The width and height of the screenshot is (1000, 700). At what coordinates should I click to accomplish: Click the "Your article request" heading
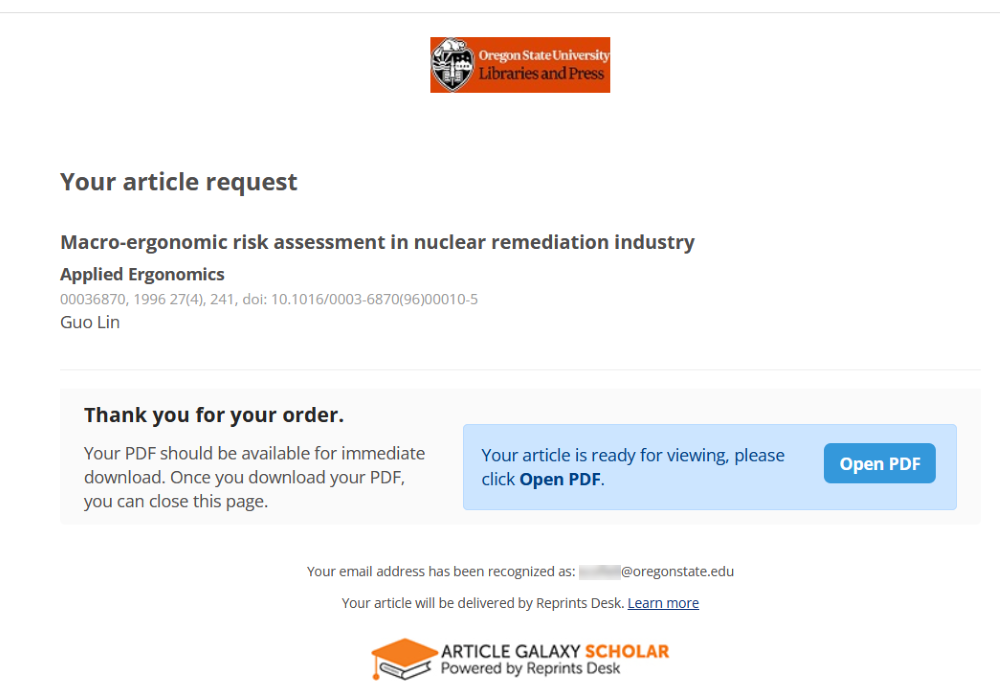tap(179, 182)
